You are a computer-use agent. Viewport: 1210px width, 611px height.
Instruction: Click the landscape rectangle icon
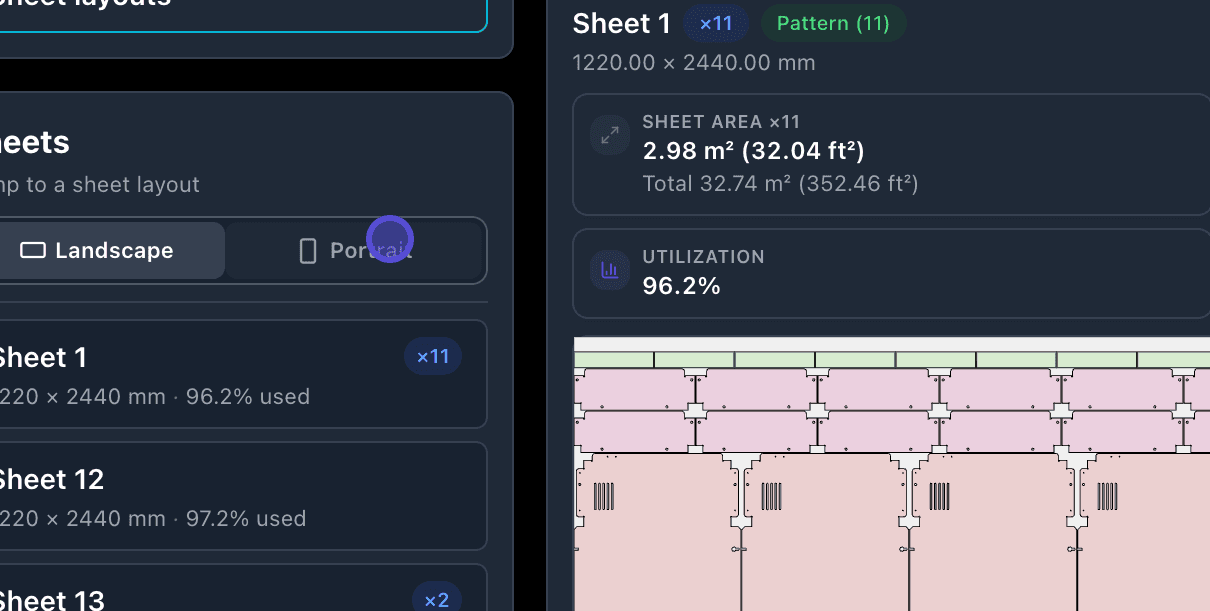[x=33, y=250]
